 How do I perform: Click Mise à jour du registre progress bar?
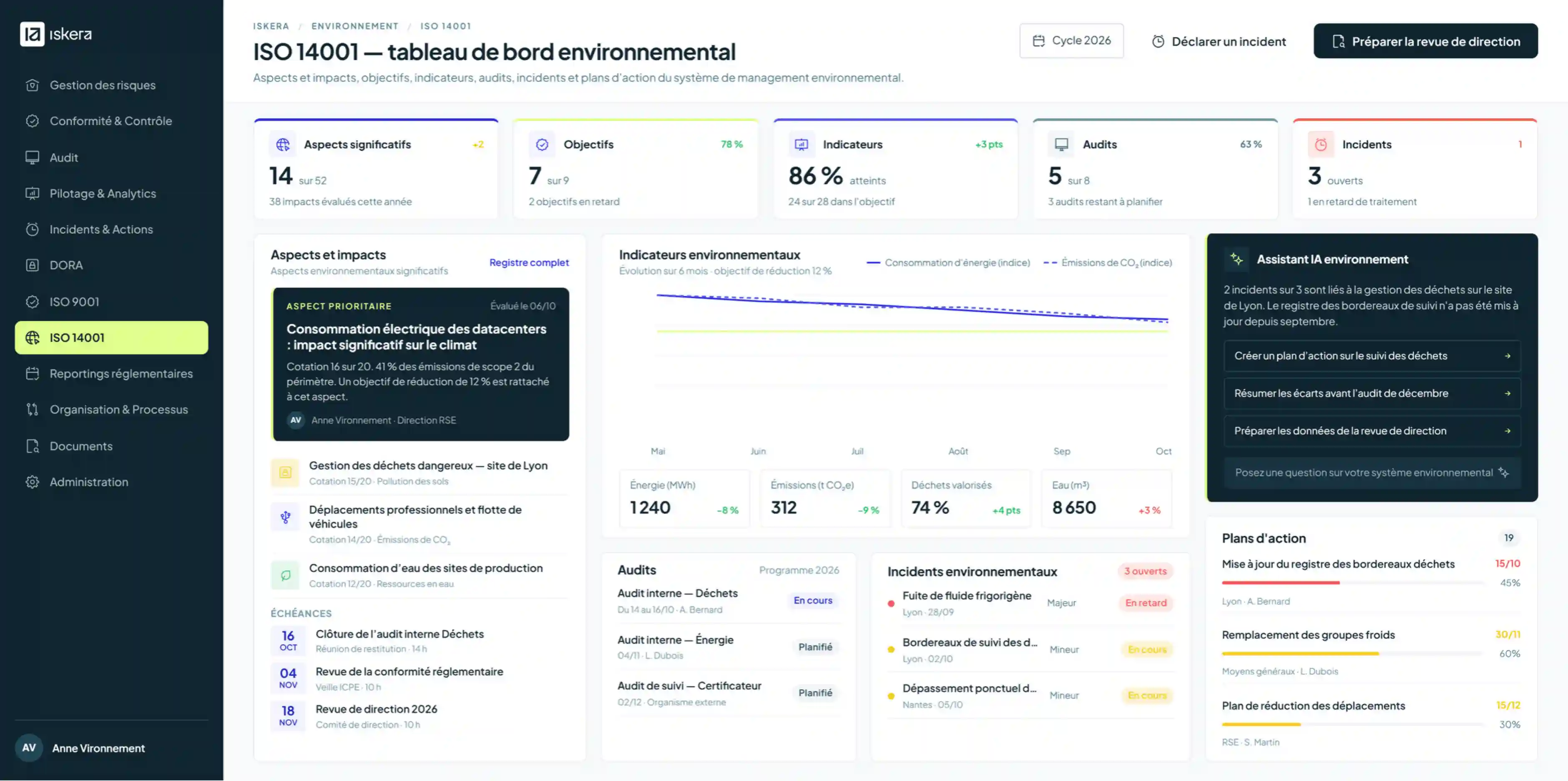click(1352, 583)
